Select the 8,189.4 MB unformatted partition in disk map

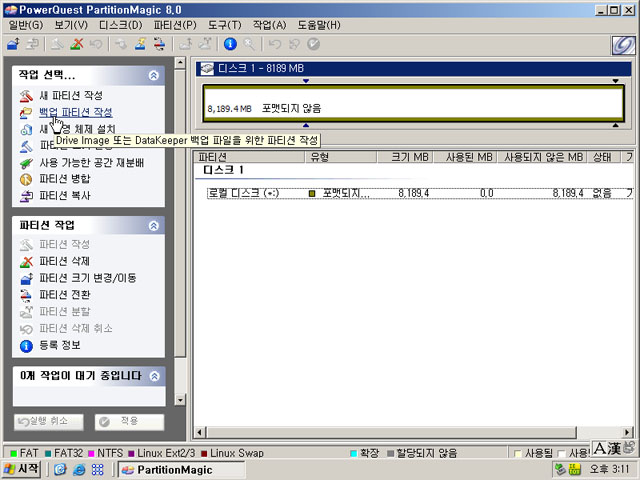click(x=413, y=103)
